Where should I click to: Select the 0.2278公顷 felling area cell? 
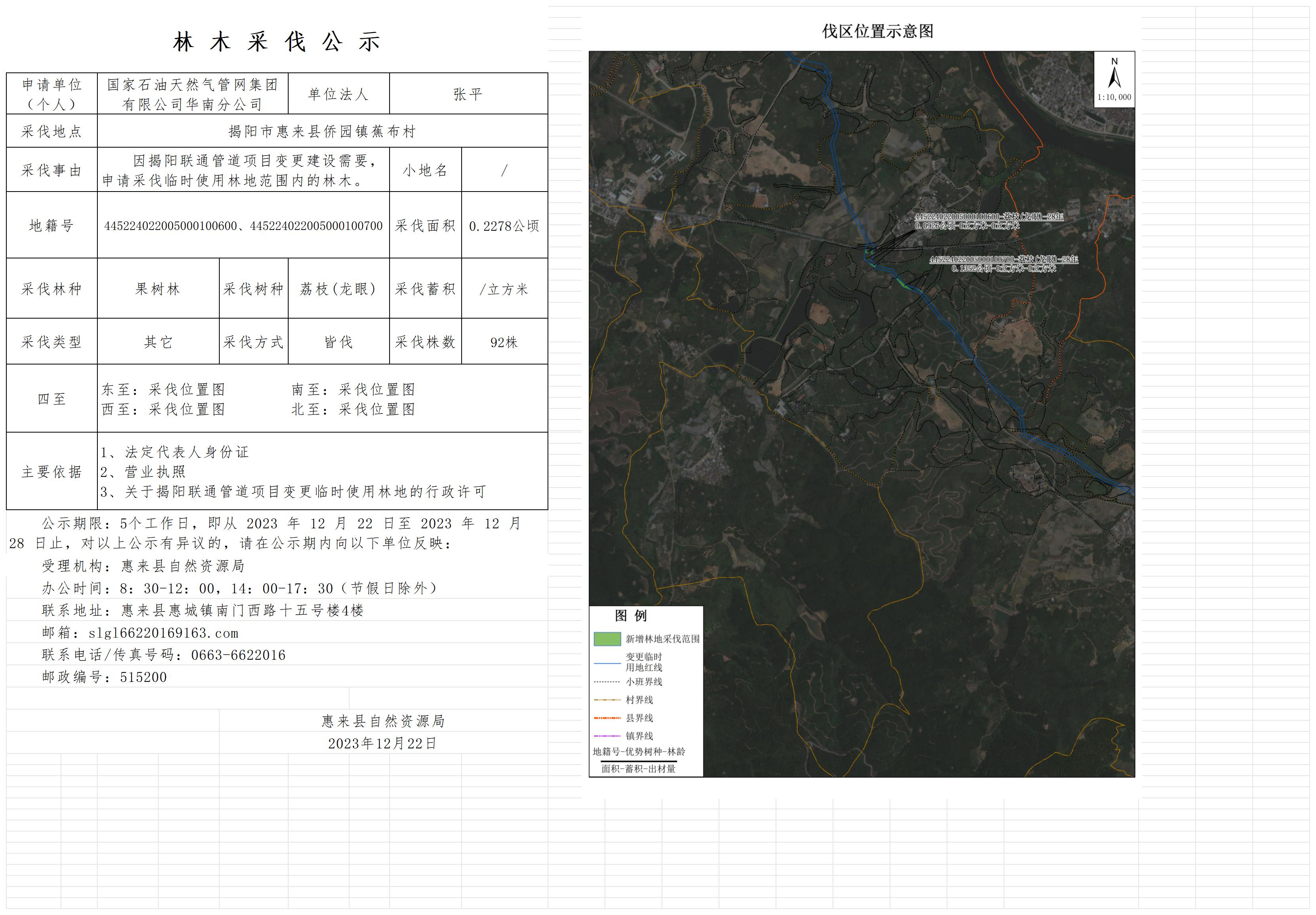click(504, 226)
